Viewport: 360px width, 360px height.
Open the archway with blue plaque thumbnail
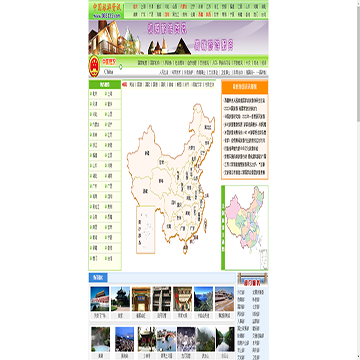tap(141, 299)
